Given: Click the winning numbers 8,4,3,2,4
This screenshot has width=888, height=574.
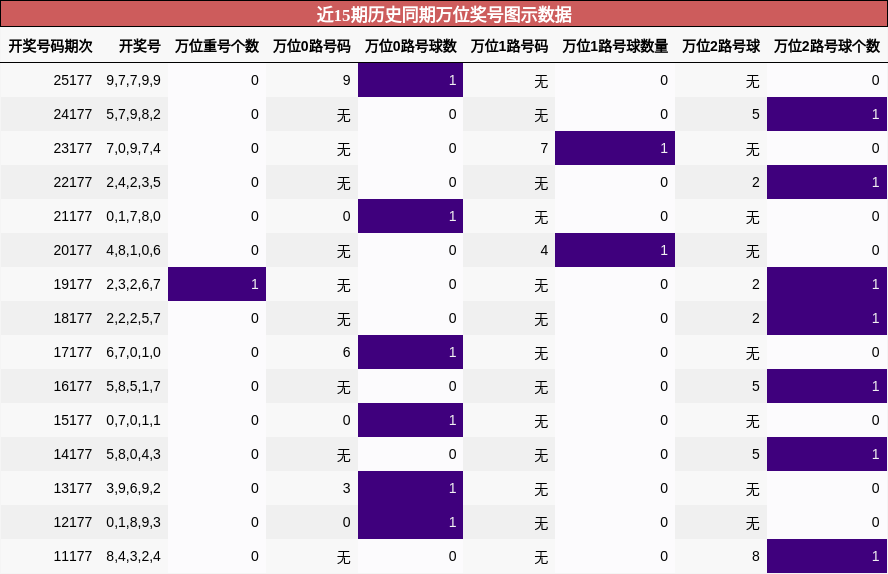Looking at the screenshot, I should click(x=134, y=556).
